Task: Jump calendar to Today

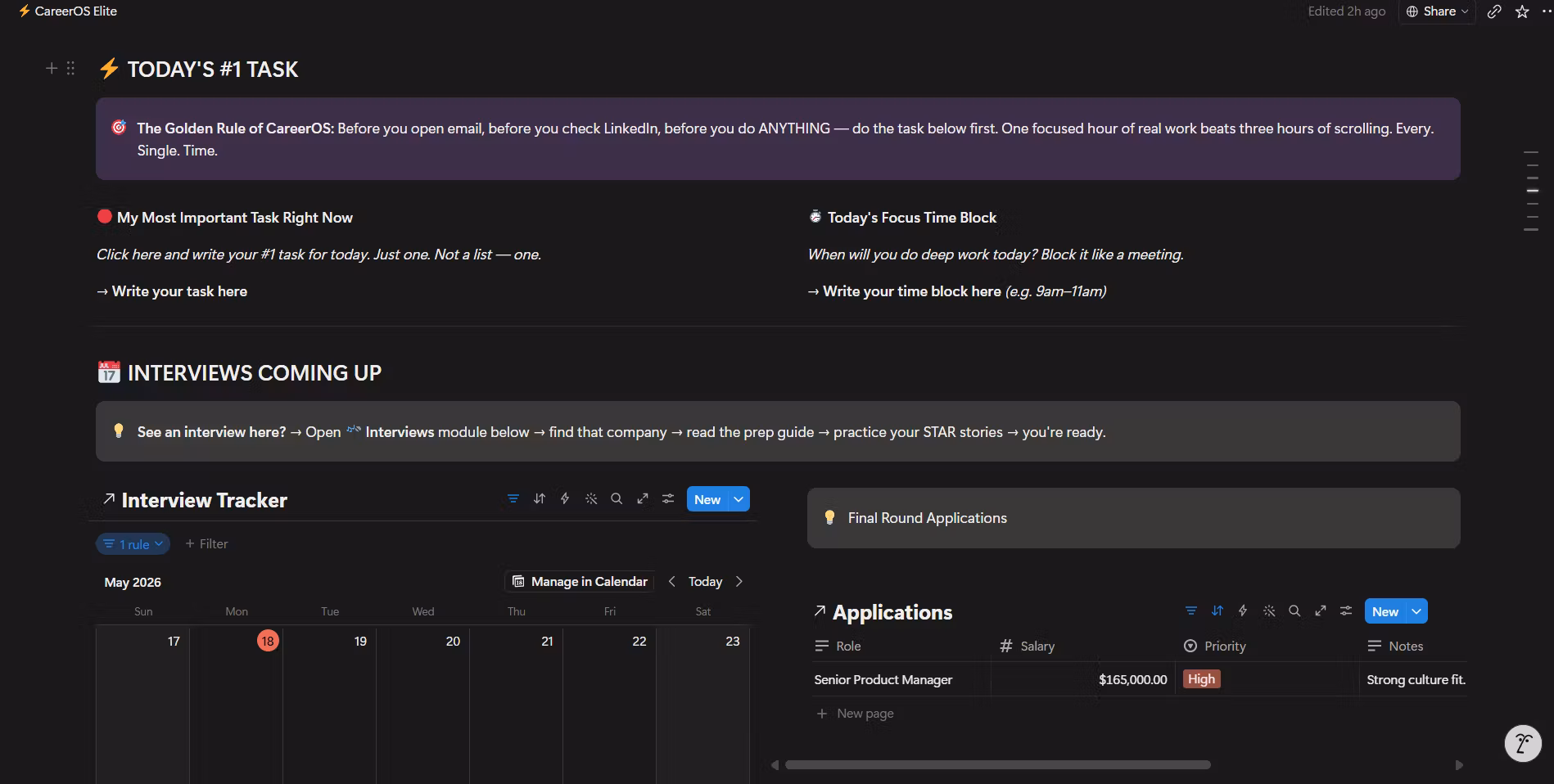Action: tap(705, 582)
